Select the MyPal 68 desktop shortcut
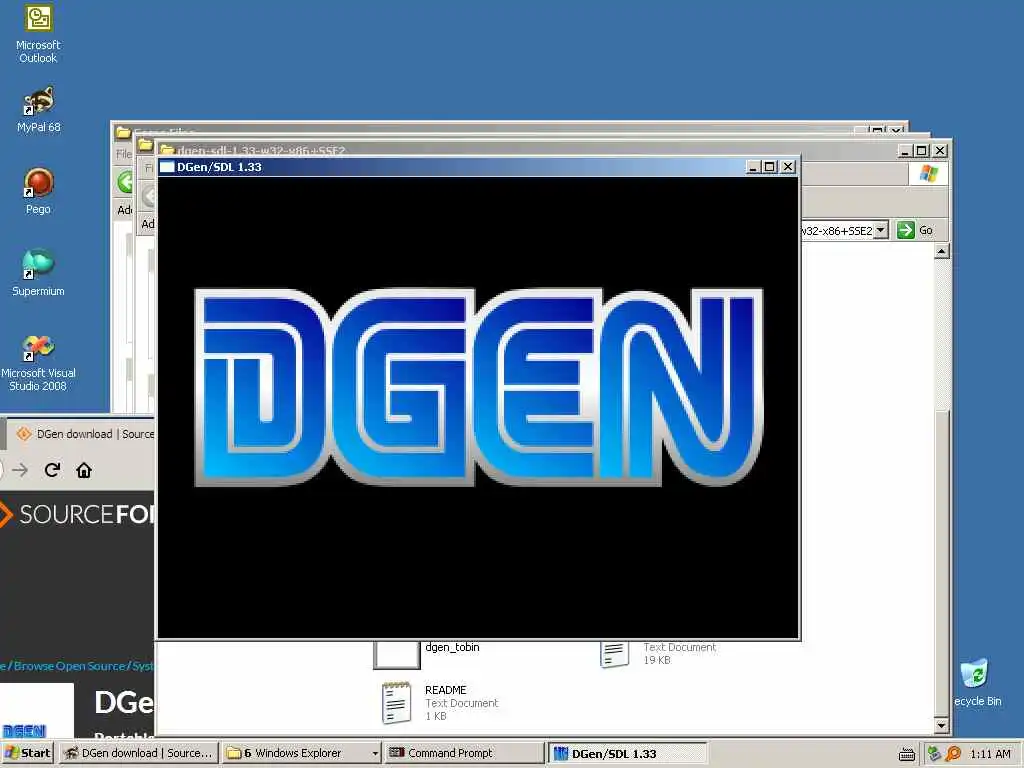The height and width of the screenshot is (768, 1024). tap(39, 110)
